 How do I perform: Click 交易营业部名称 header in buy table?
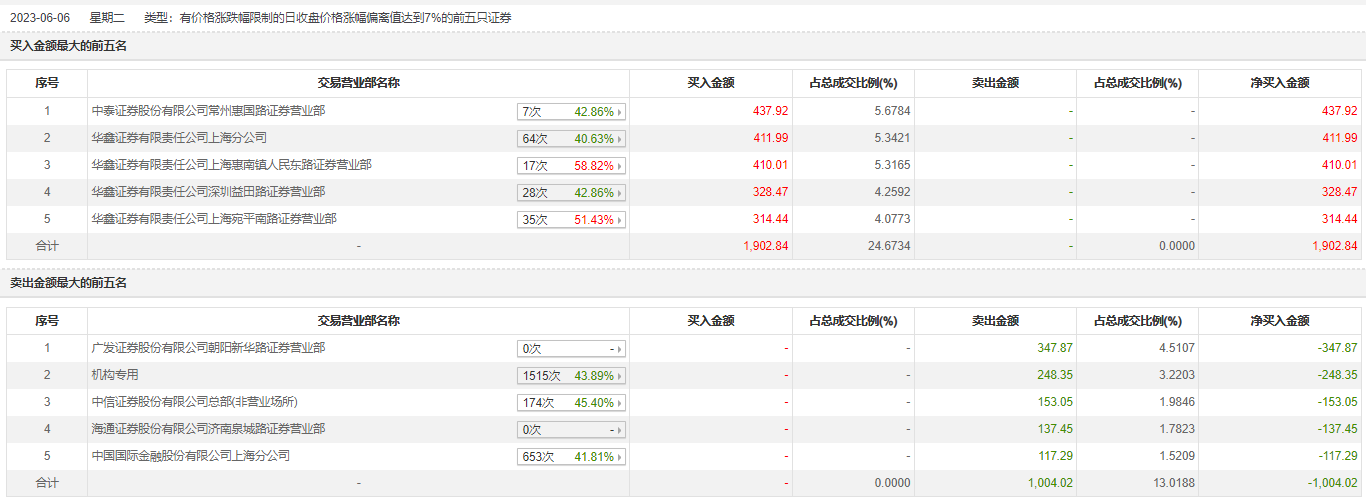[x=358, y=84]
